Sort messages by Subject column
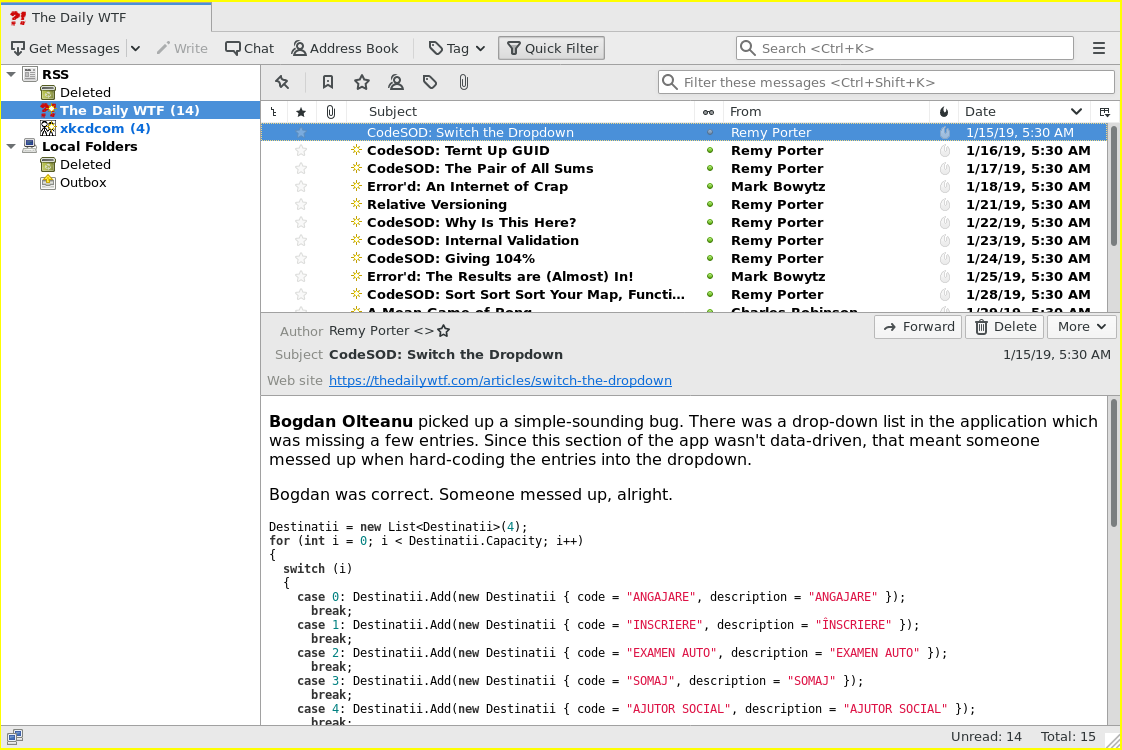 (520, 112)
